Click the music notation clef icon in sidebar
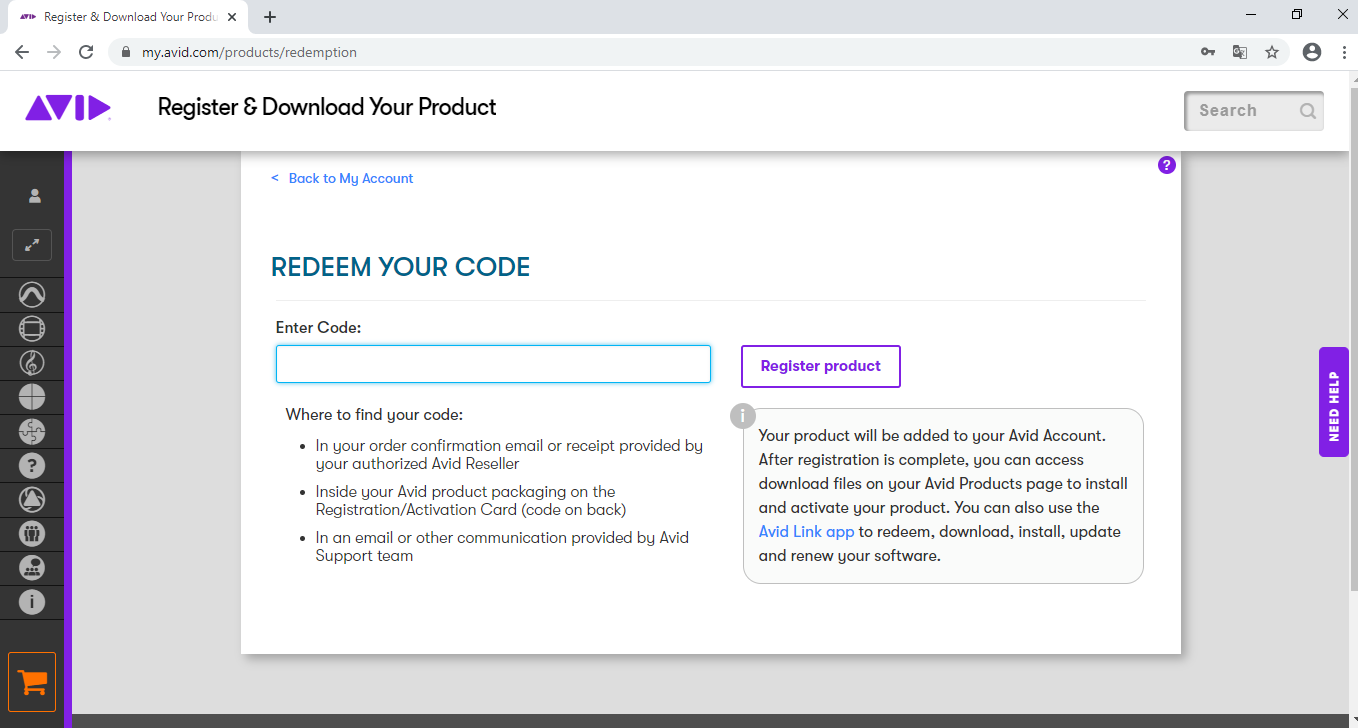1358x728 pixels. pos(31,362)
